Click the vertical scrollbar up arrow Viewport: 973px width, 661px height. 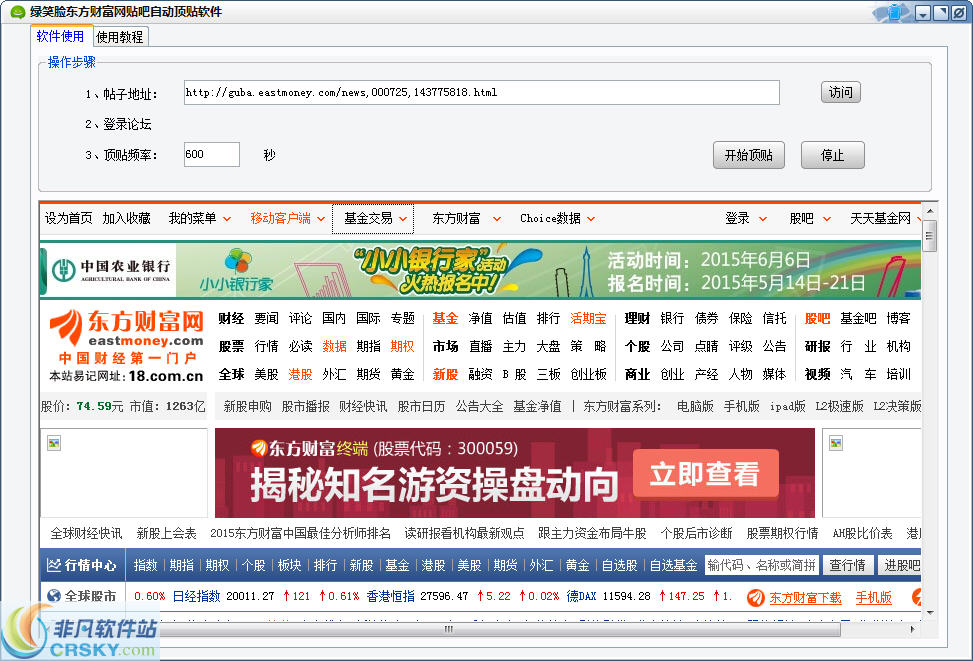(x=930, y=211)
